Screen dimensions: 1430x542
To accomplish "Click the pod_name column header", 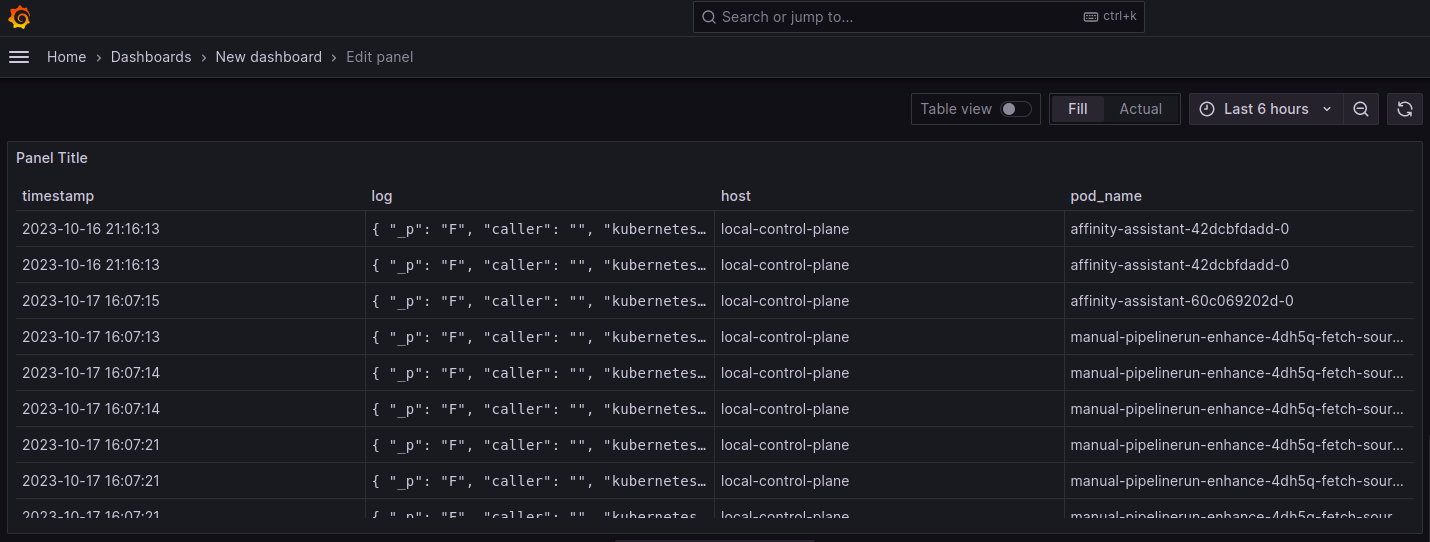I will click(1105, 196).
